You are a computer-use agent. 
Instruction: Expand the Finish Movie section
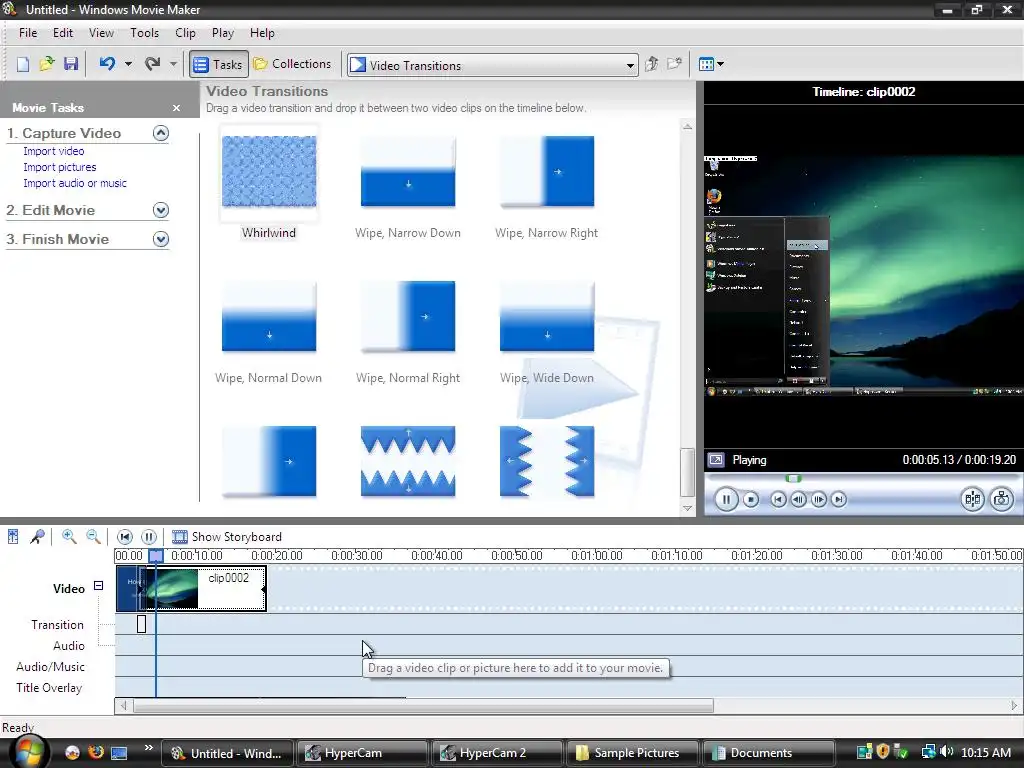point(161,239)
